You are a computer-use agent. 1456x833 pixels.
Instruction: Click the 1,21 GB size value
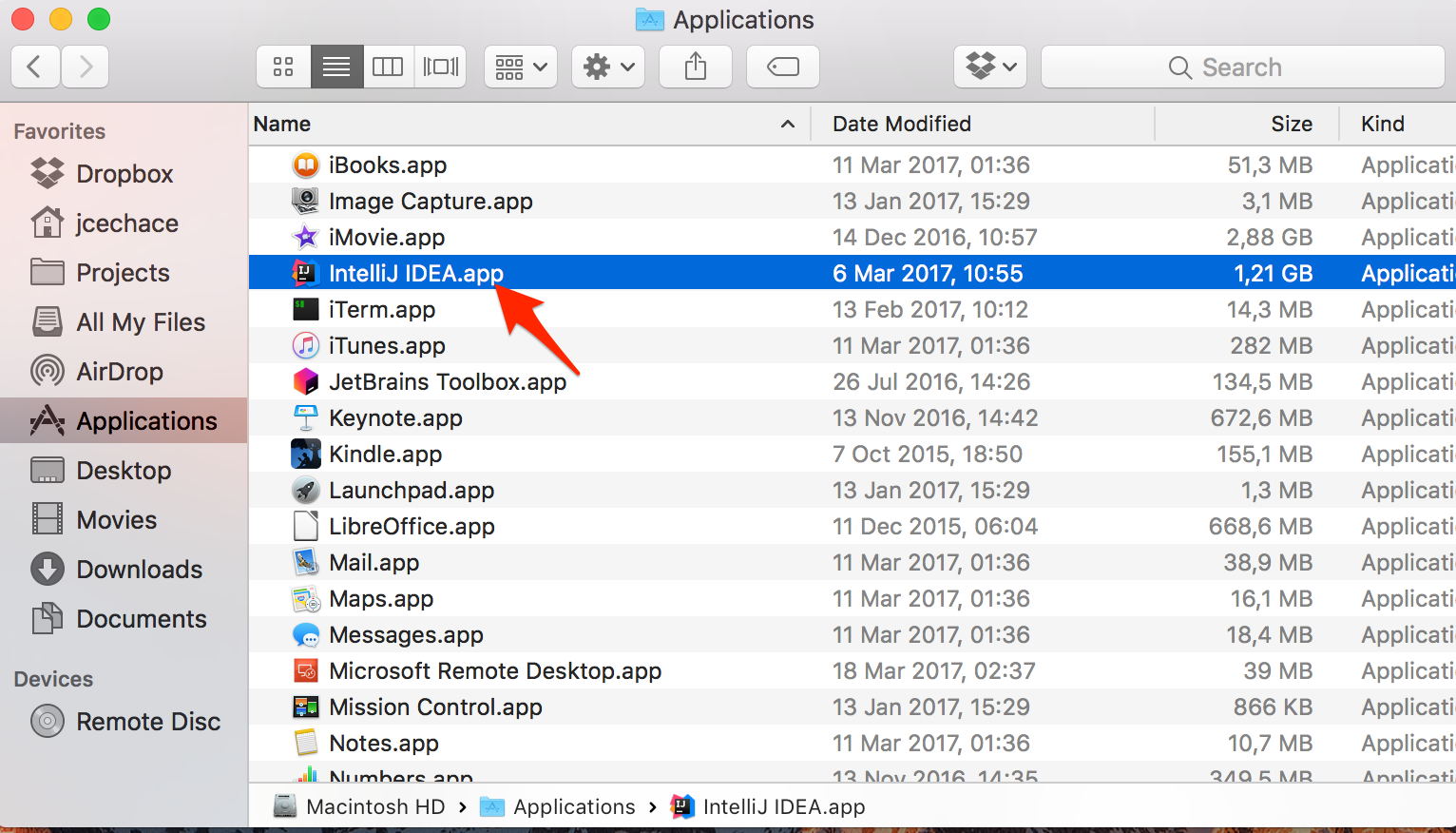click(1273, 273)
